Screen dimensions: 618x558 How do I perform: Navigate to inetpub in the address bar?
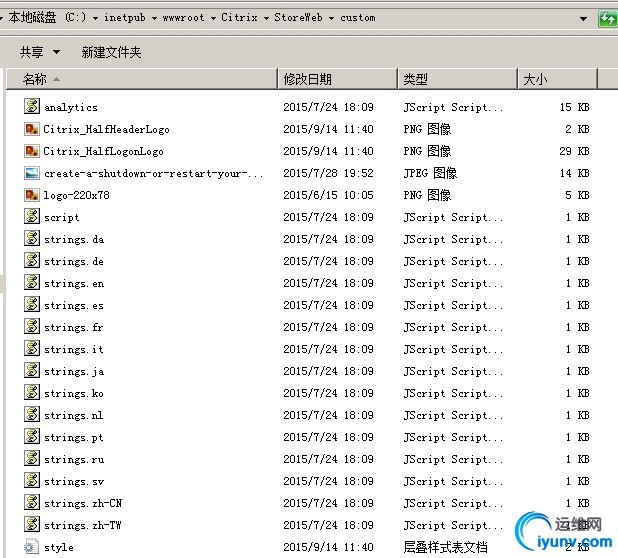click(x=125, y=17)
